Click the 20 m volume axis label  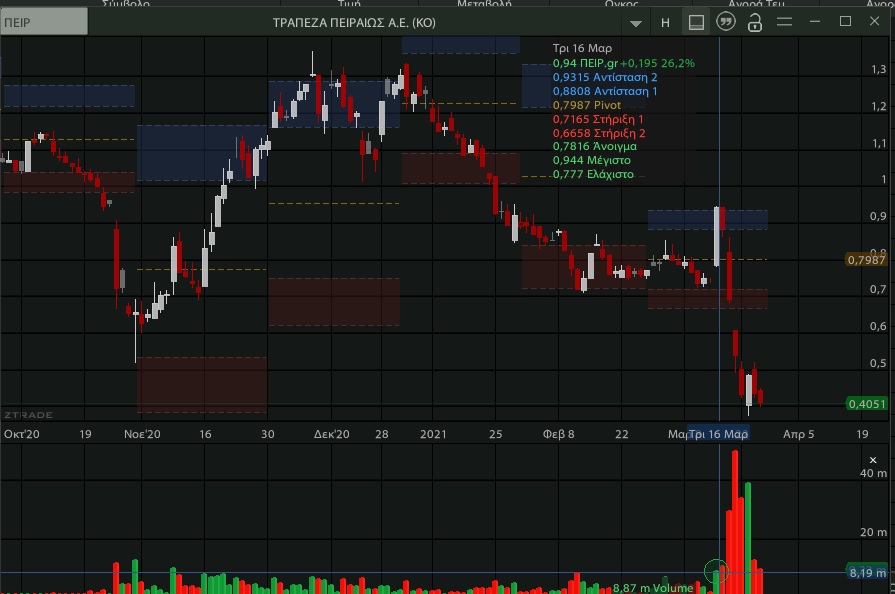pos(873,532)
